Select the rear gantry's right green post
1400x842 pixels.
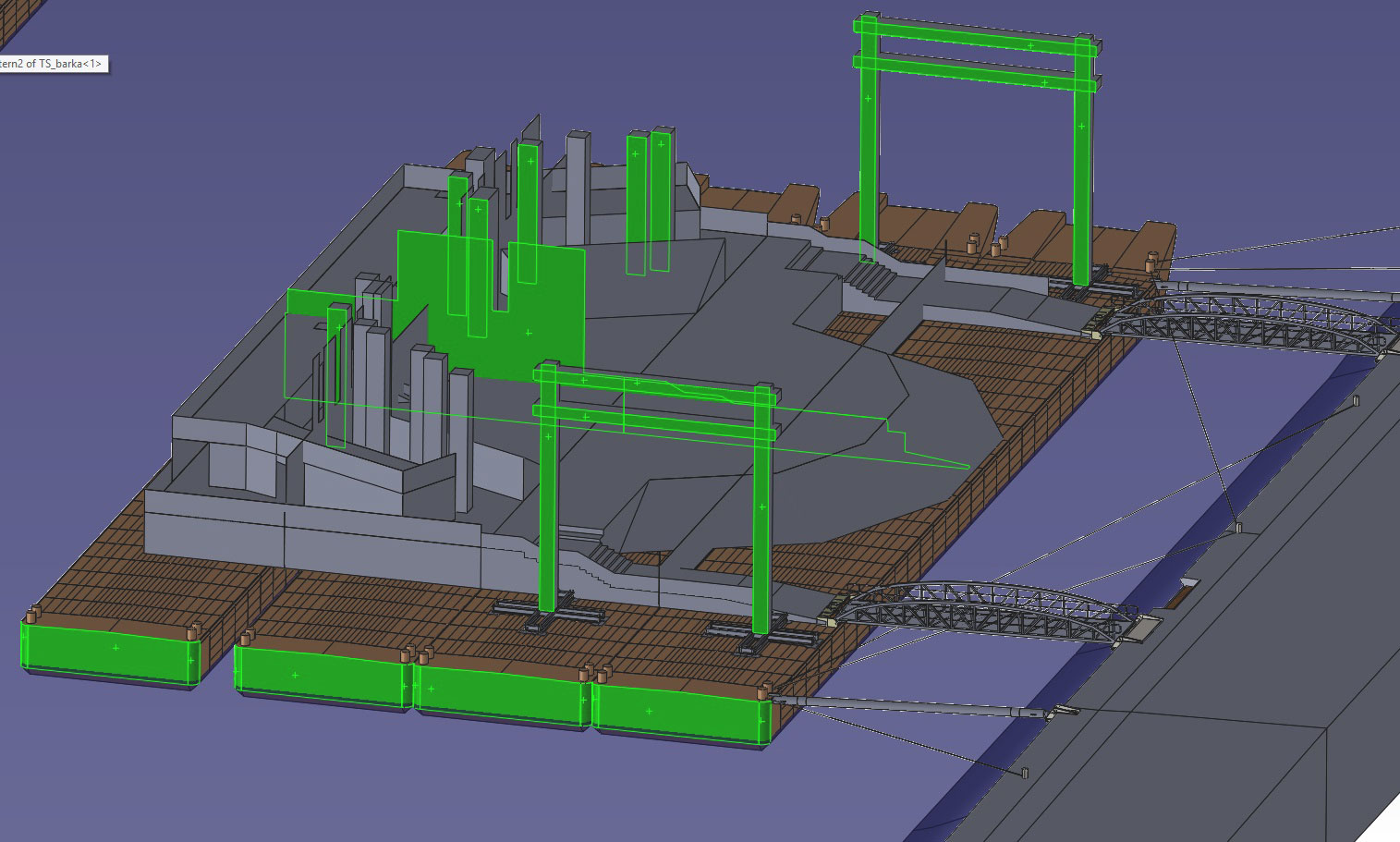click(1082, 160)
